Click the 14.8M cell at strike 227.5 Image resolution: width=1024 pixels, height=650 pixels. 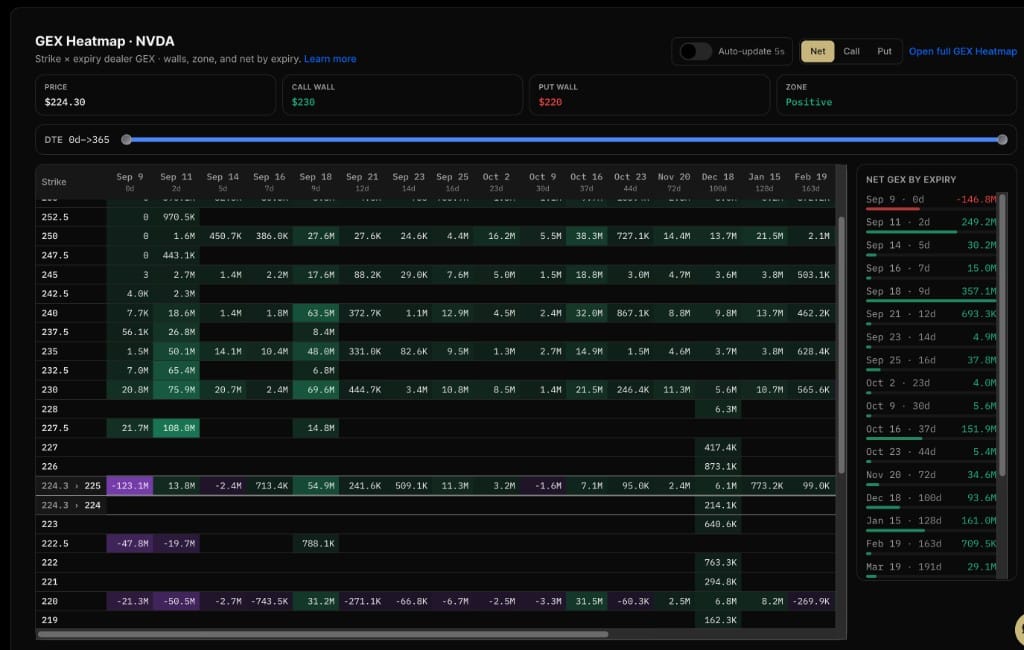[x=315, y=429]
